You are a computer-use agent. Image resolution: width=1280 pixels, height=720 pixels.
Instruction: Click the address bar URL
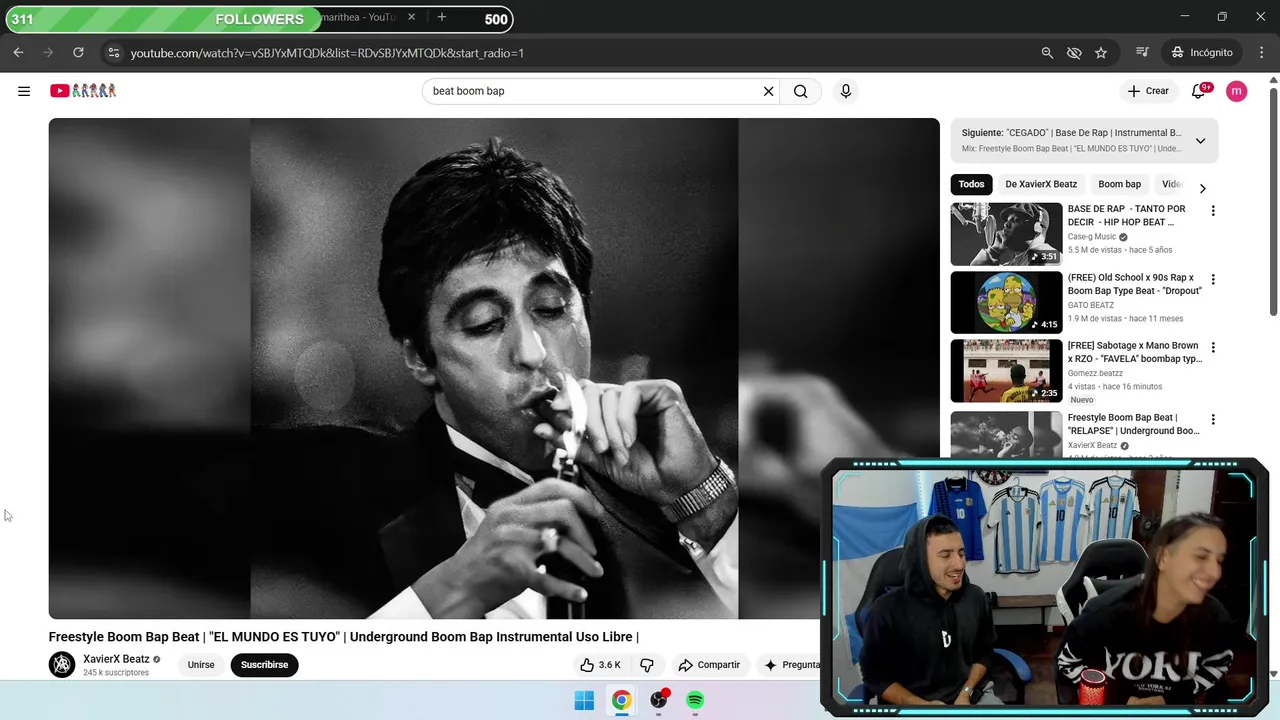point(327,52)
